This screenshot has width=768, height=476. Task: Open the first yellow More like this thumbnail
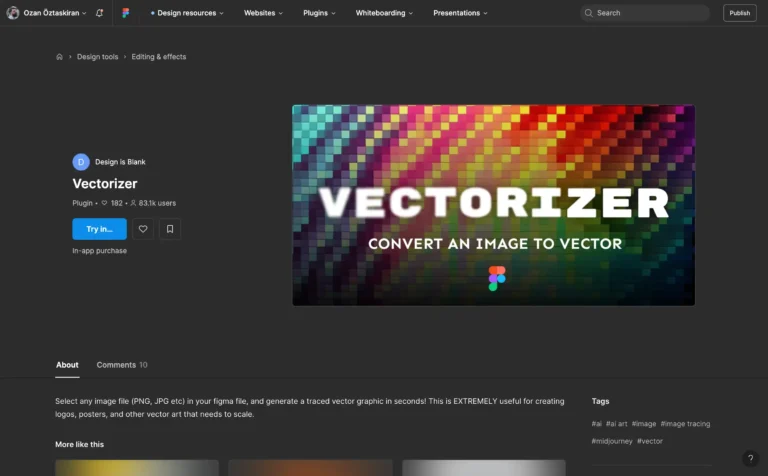point(137,468)
